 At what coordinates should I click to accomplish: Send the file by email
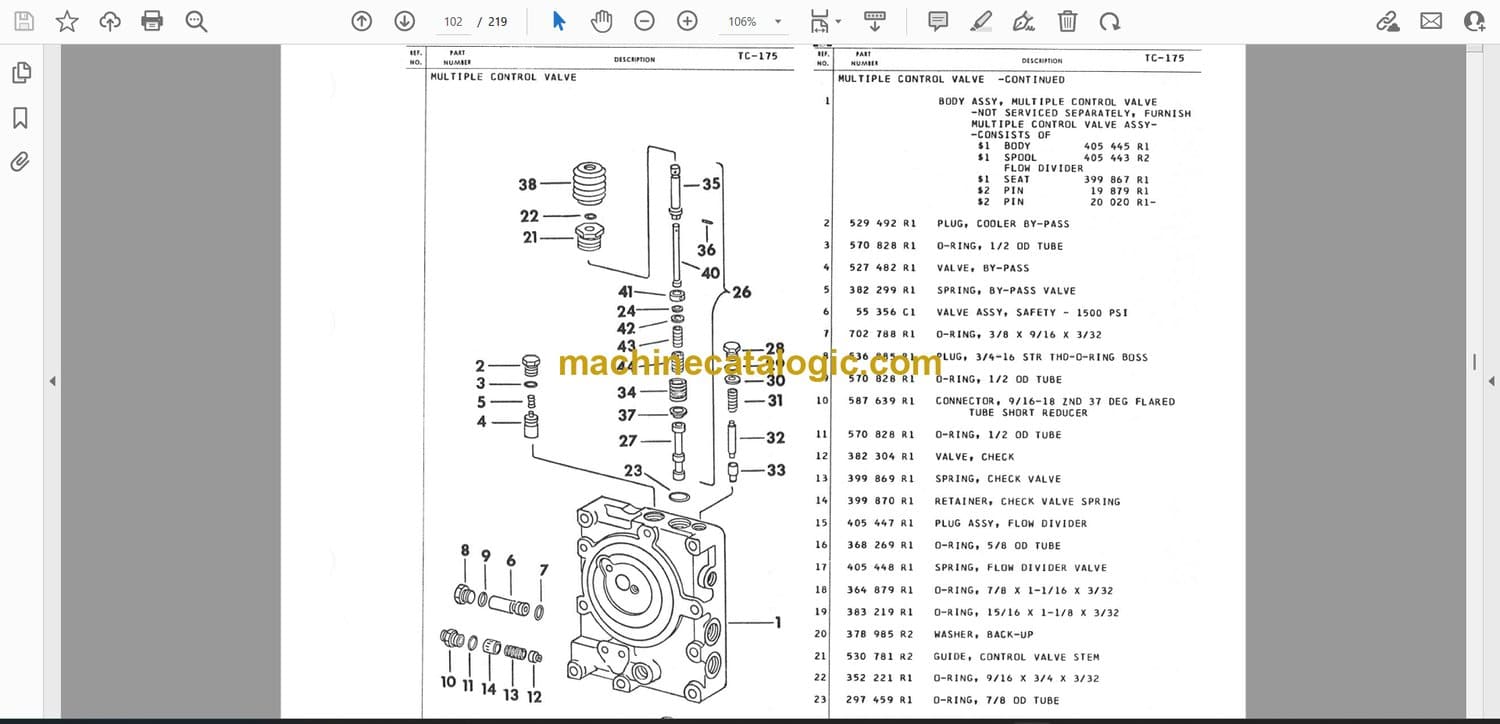coord(1431,20)
